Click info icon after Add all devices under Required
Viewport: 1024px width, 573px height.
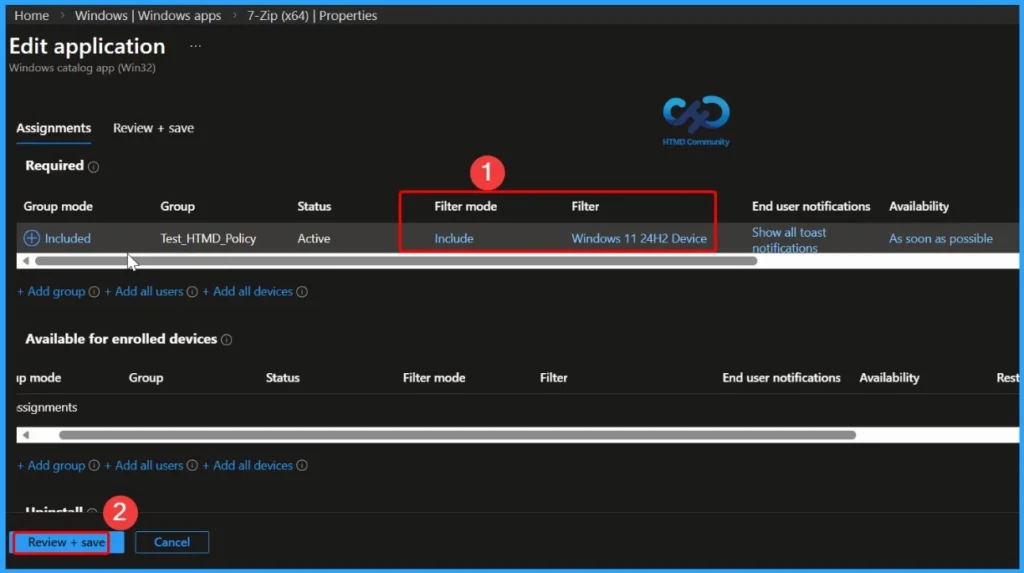(302, 292)
